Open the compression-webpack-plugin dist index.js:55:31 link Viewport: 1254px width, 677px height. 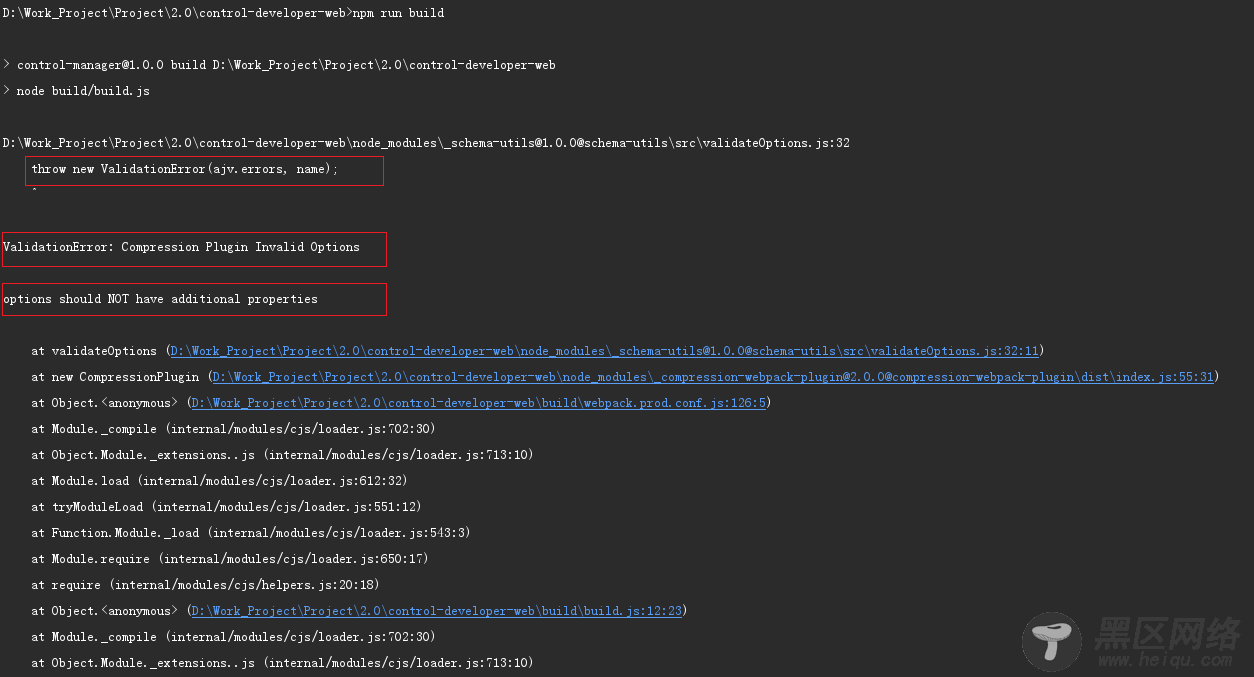coord(712,377)
